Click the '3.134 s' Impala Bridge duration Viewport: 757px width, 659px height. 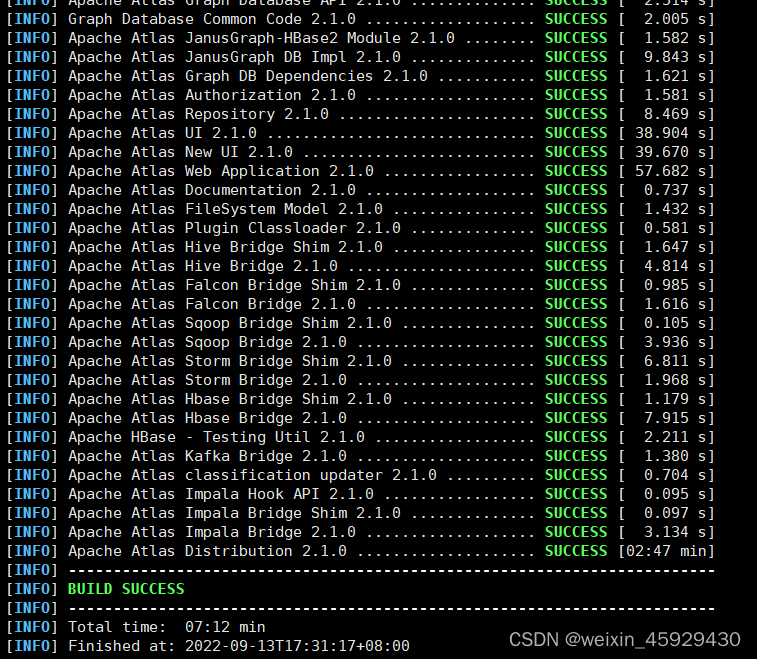point(675,532)
